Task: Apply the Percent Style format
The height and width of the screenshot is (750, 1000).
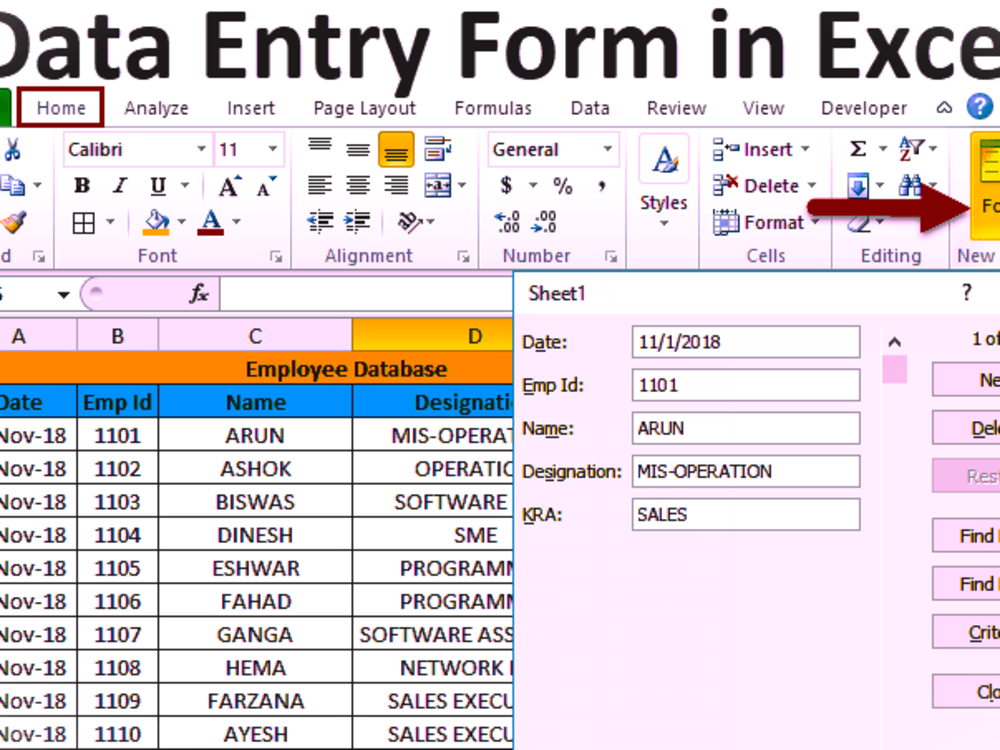Action: coord(562,186)
